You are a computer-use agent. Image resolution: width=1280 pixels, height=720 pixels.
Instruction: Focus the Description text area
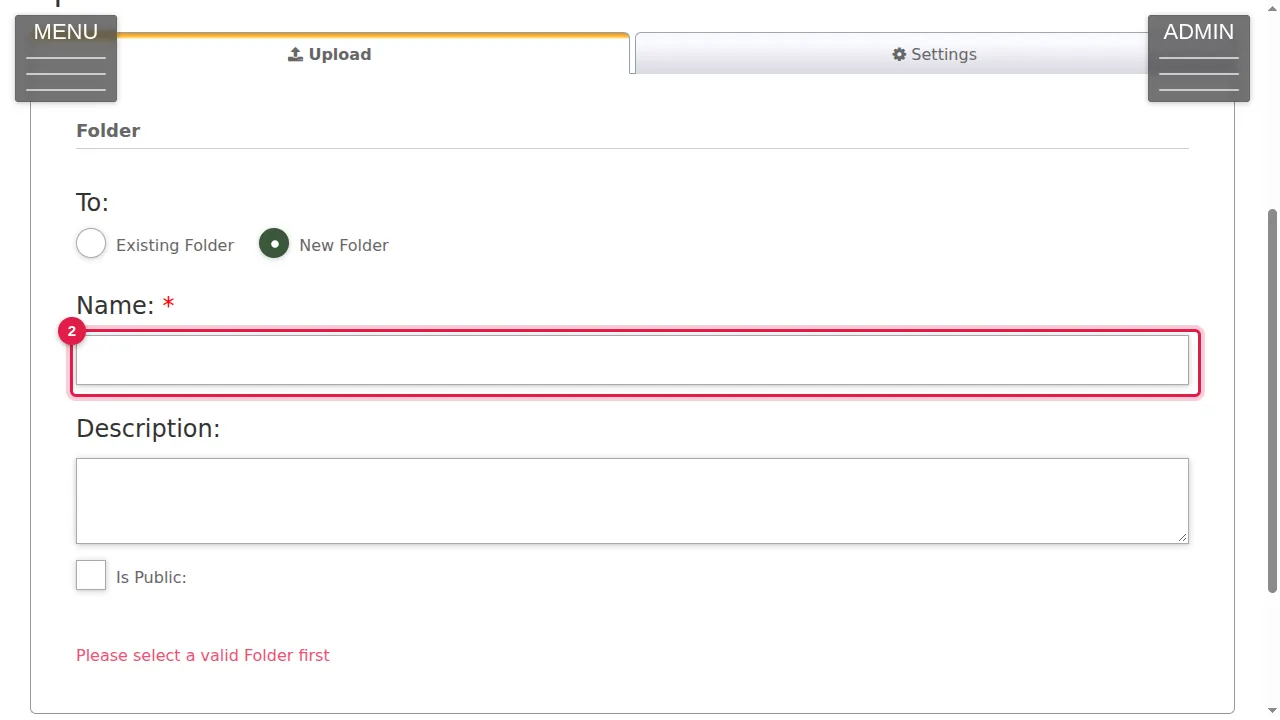tap(632, 501)
